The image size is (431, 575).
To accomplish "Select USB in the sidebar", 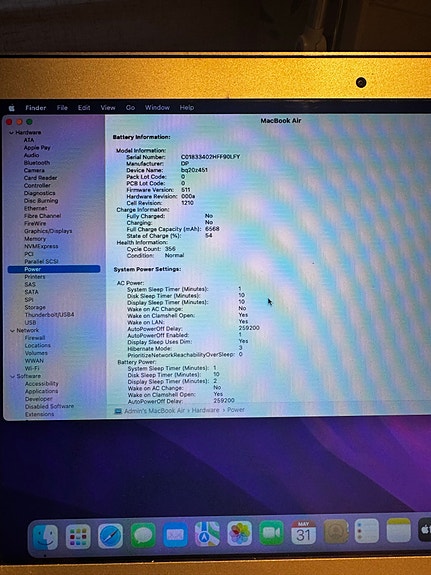I will [x=30, y=323].
